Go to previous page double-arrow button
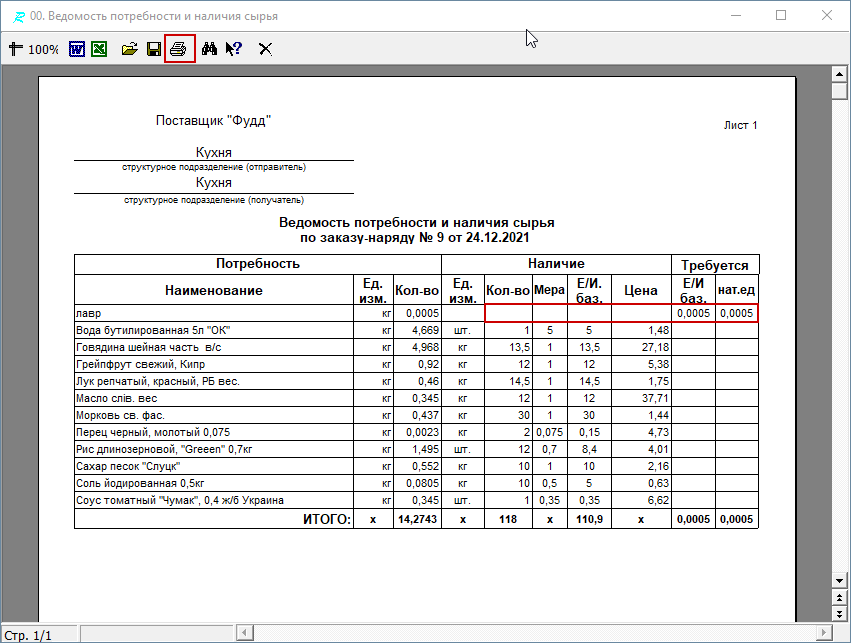The height and width of the screenshot is (643, 851). 840,598
